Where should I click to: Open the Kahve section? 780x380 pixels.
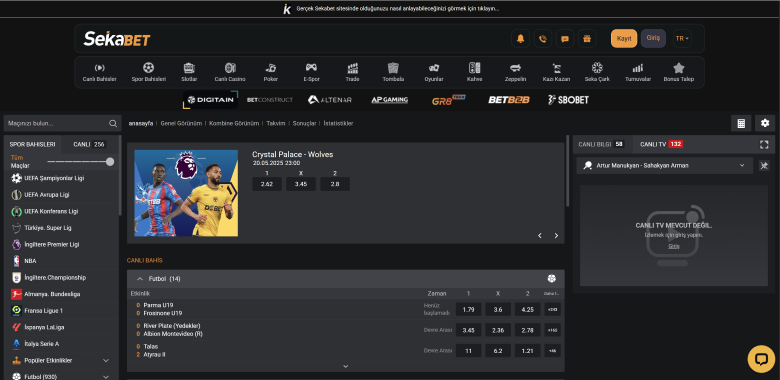[x=475, y=73]
